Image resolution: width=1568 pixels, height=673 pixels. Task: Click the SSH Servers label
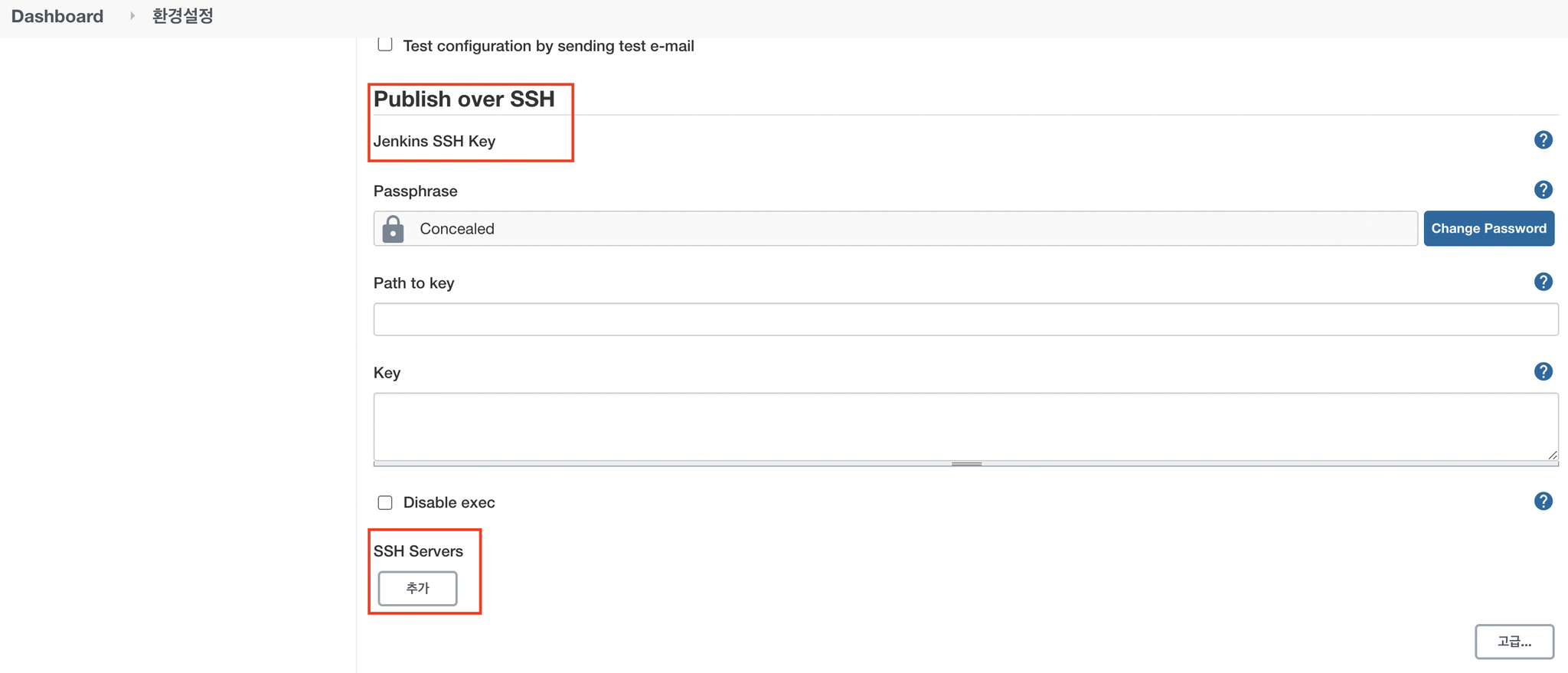(x=418, y=551)
